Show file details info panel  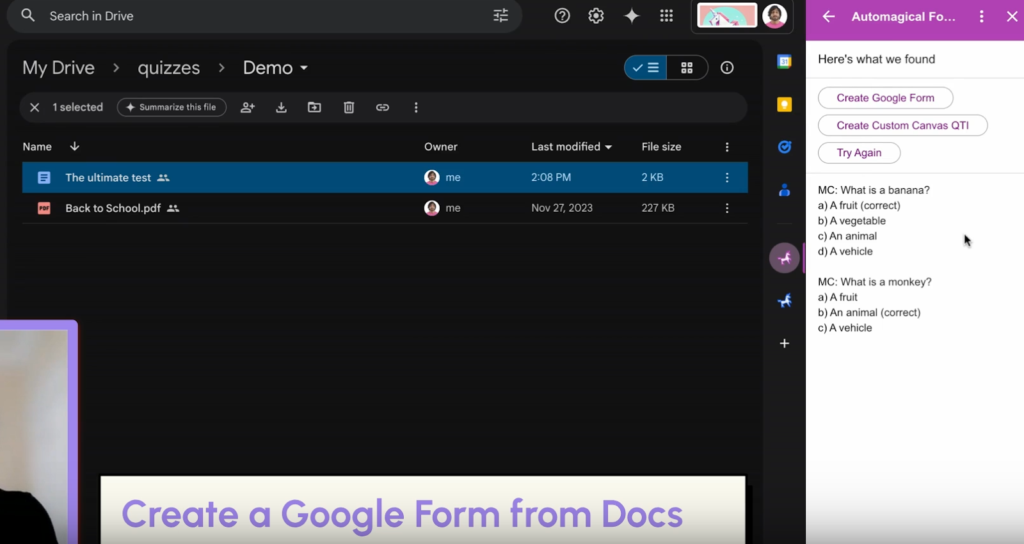coord(727,67)
